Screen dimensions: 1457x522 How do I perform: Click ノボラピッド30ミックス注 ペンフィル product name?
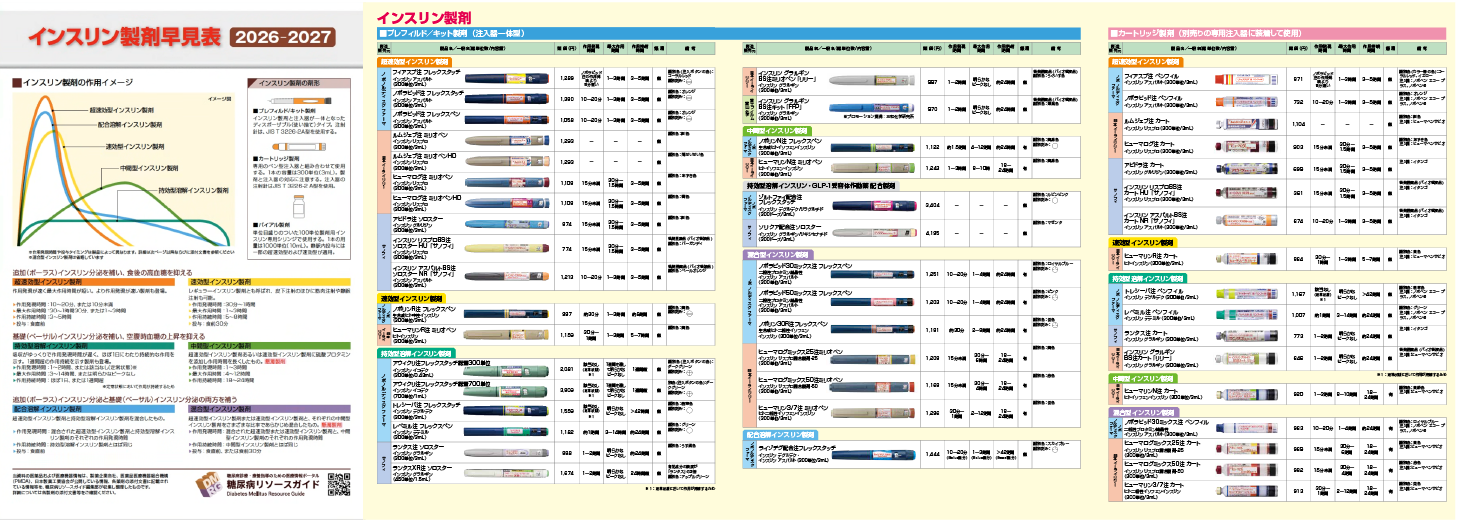click(x=1166, y=424)
